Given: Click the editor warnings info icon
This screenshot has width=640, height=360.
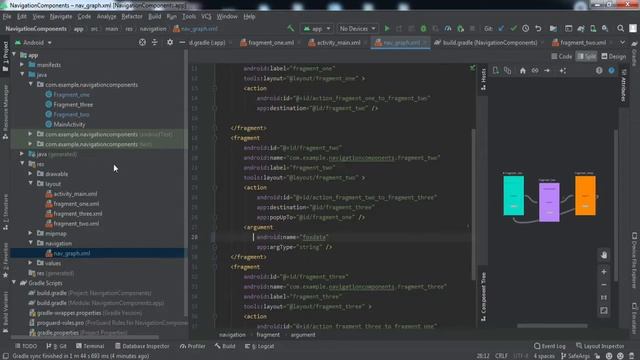Looking at the screenshot, I should coord(599,71).
